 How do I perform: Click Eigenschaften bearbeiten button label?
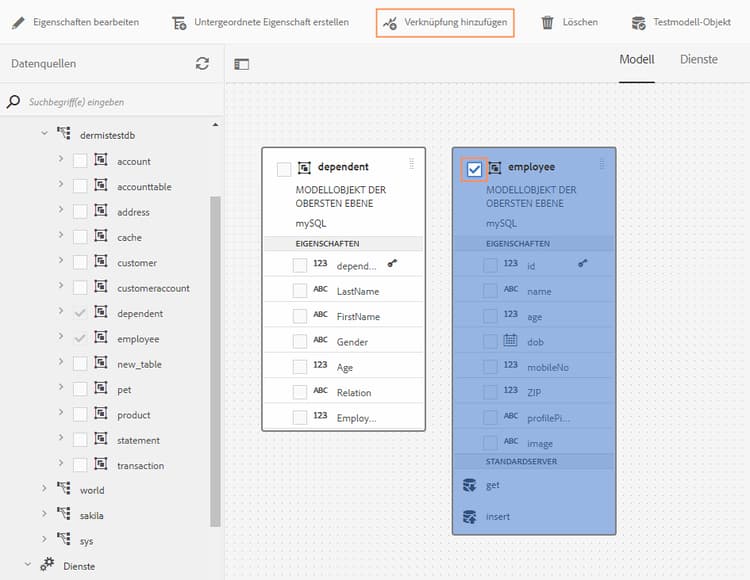[x=86, y=22]
